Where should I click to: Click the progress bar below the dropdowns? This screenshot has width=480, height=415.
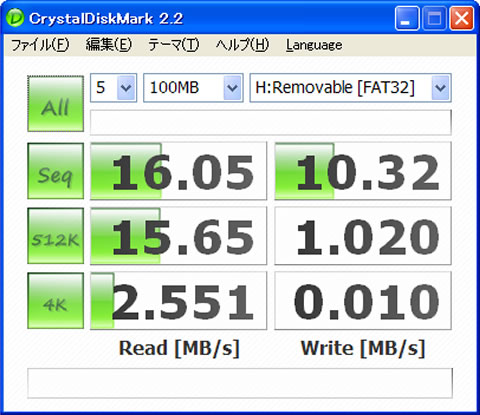[271, 122]
